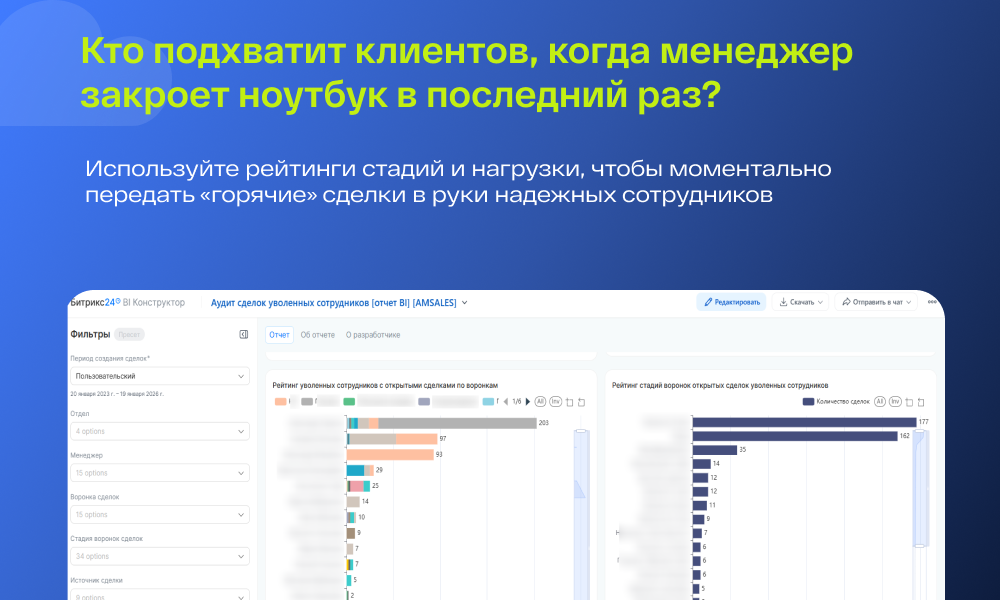Image resolution: width=1000 pixels, height=600 pixels.
Task: Toggle Количество сделок legend series
Action: pyautogui.click(x=835, y=402)
